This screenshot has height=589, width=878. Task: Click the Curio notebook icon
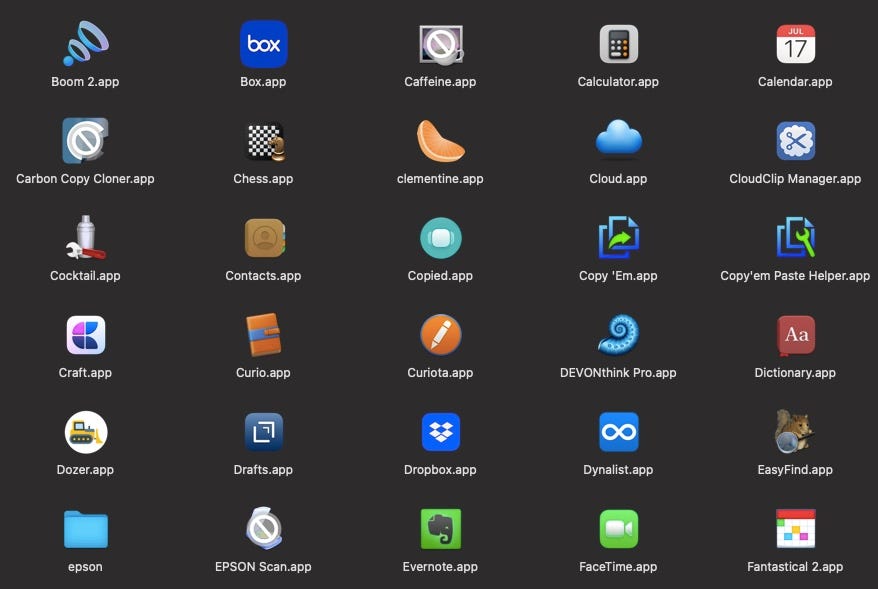263,335
